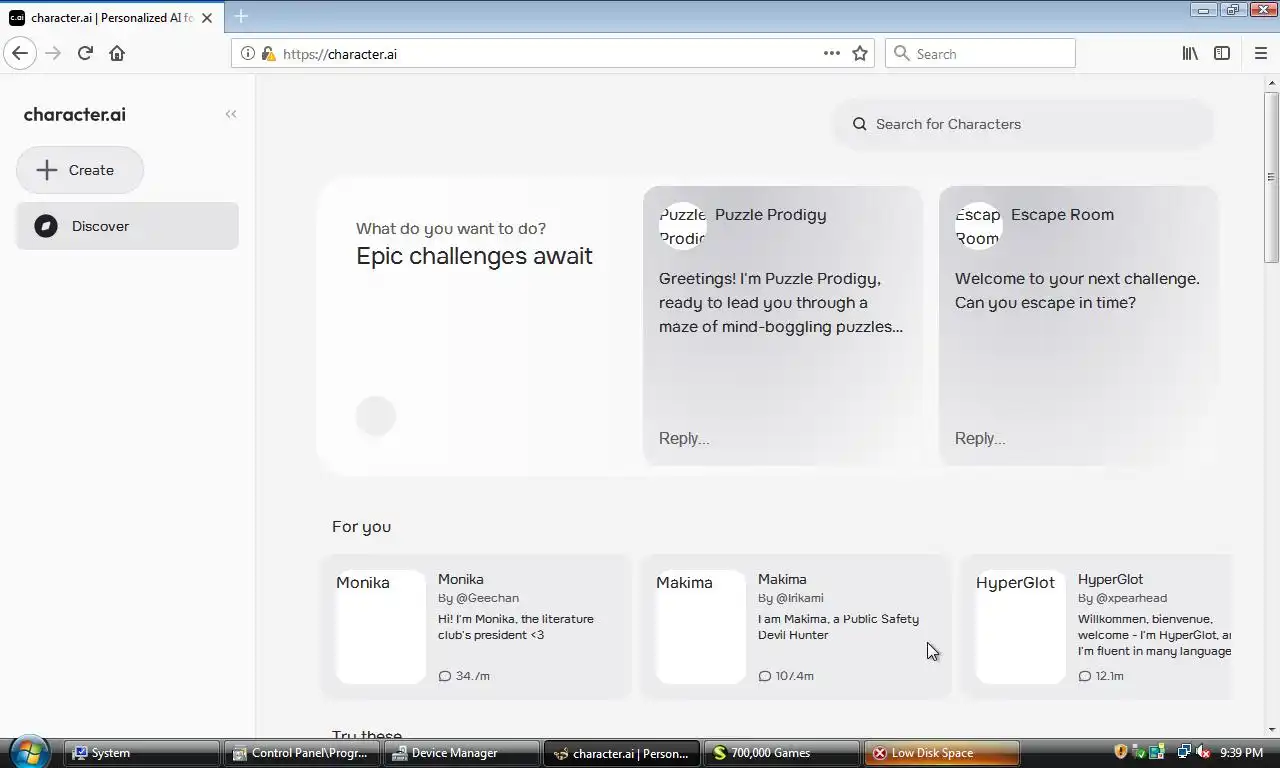Open the Puzzle Prodigy card title

(x=771, y=214)
